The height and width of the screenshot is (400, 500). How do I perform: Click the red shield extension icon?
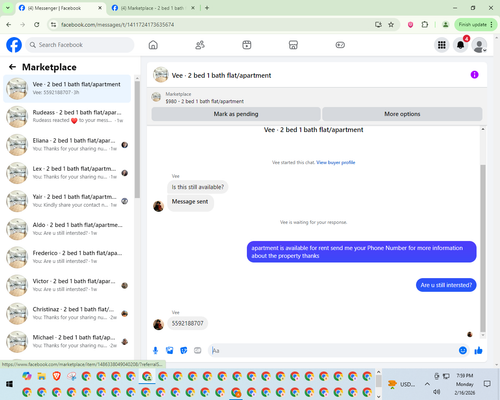click(410, 25)
